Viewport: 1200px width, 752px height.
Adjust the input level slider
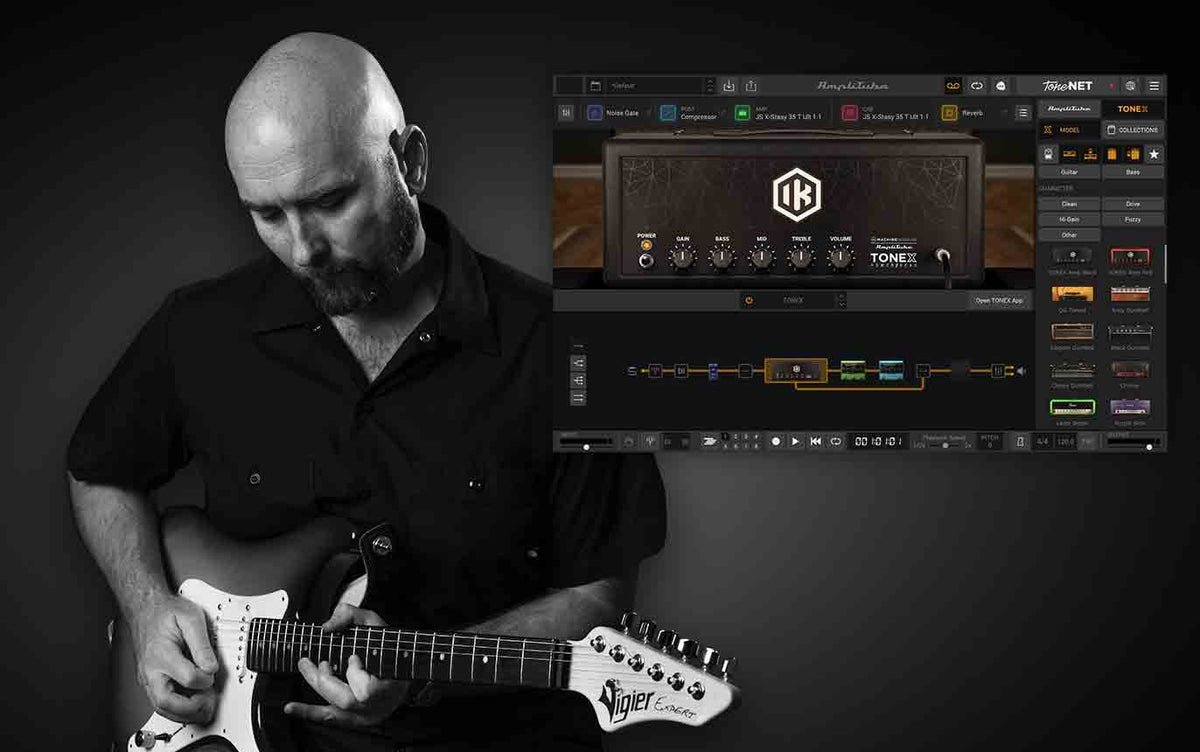(x=586, y=447)
